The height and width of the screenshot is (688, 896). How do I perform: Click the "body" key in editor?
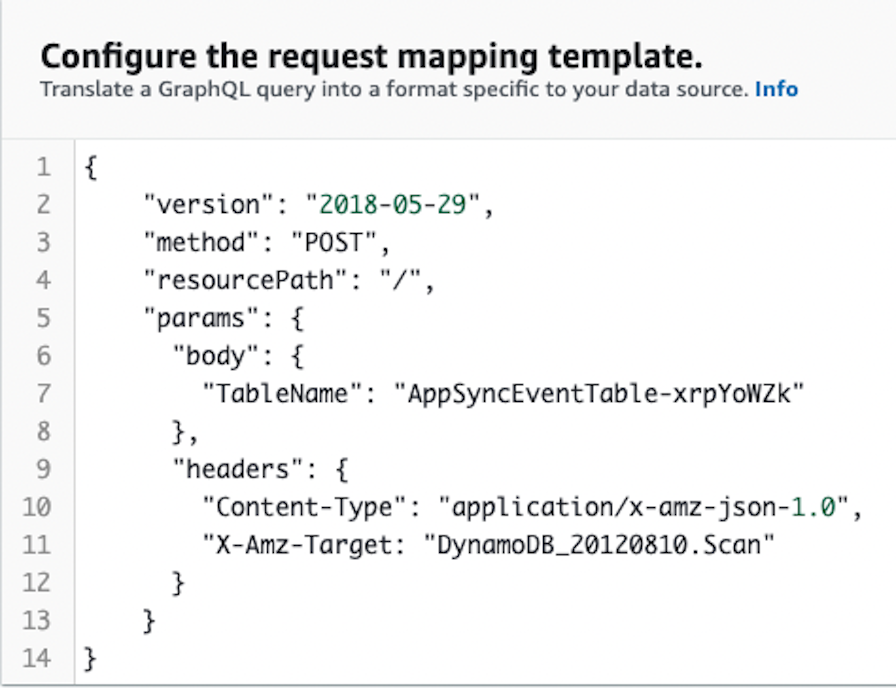214,355
